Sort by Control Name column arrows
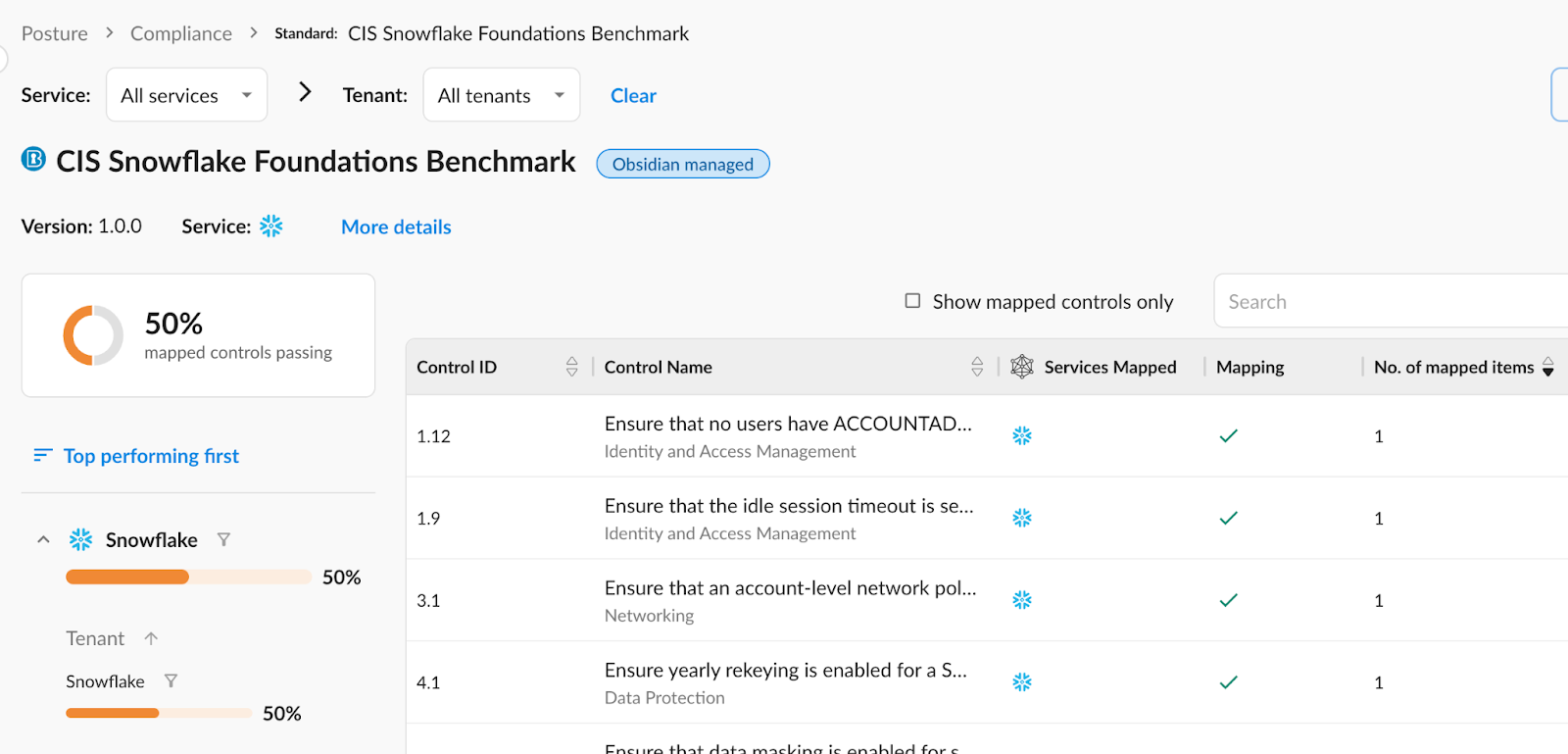This screenshot has width=1568, height=754. tap(977, 367)
